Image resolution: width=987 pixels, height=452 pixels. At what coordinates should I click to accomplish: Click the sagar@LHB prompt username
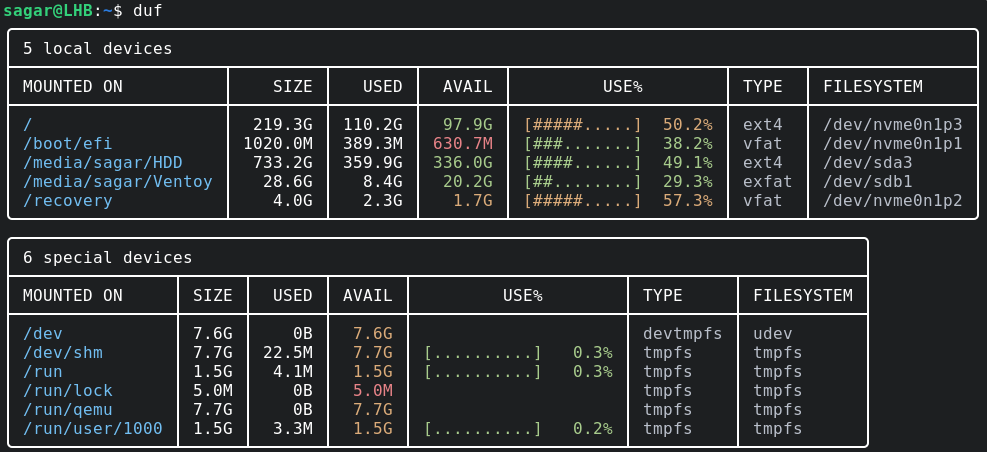coord(52,11)
